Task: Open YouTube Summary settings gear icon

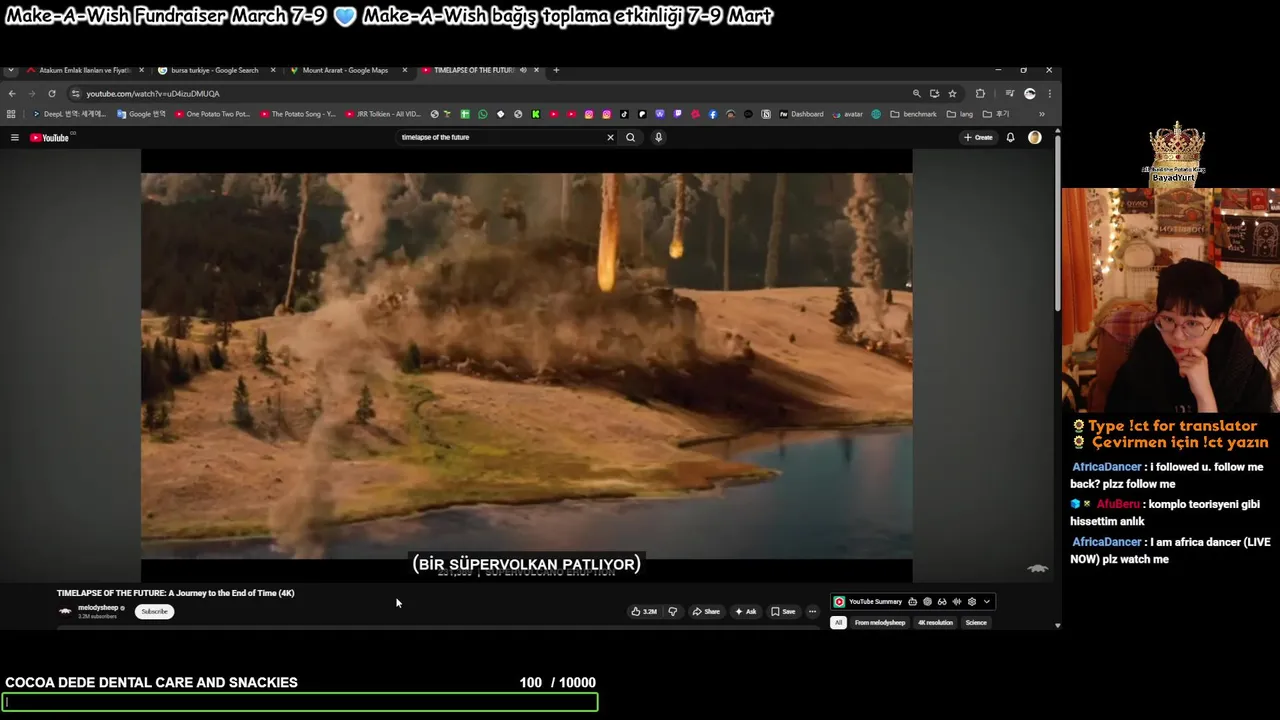Action: click(x=971, y=602)
